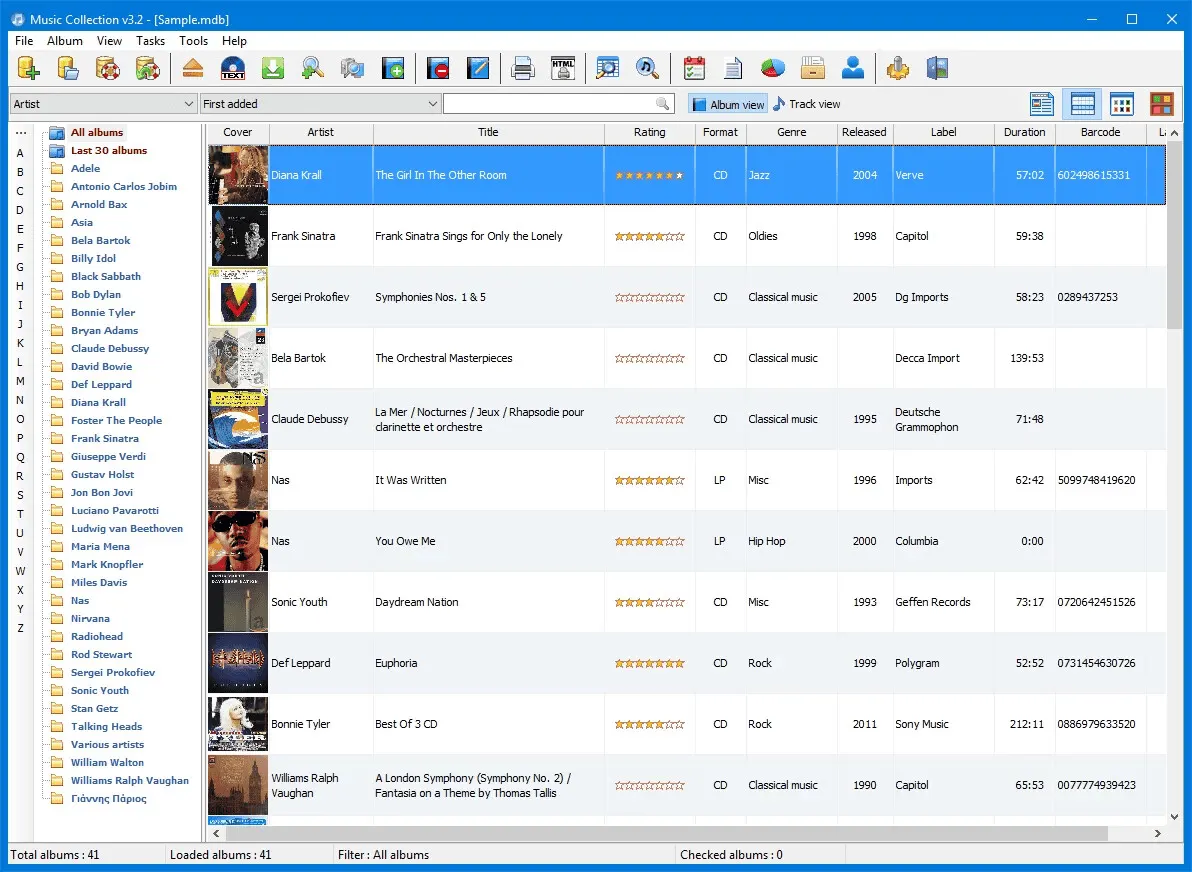Screen dimensions: 1192x872
Task: Open the print toolbar icon
Action: [x=524, y=68]
